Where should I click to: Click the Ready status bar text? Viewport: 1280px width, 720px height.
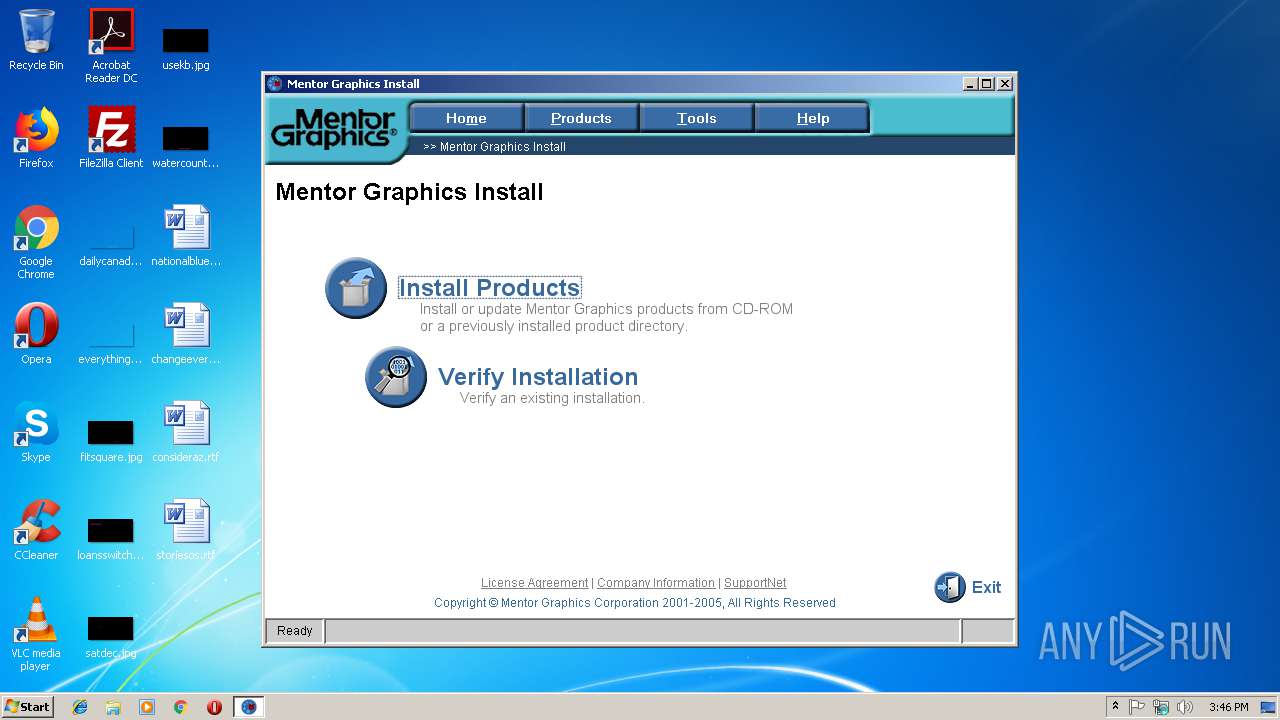click(295, 631)
